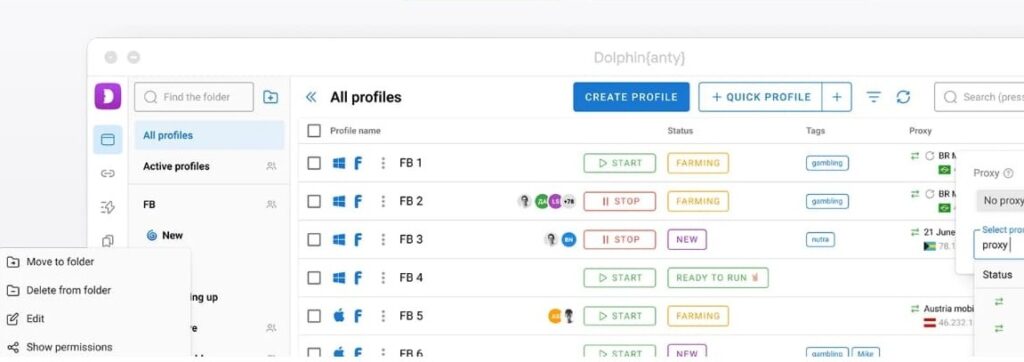This screenshot has height=362, width=1024.
Task: Expand the Quick Profile plus options
Action: pyautogui.click(x=837, y=97)
